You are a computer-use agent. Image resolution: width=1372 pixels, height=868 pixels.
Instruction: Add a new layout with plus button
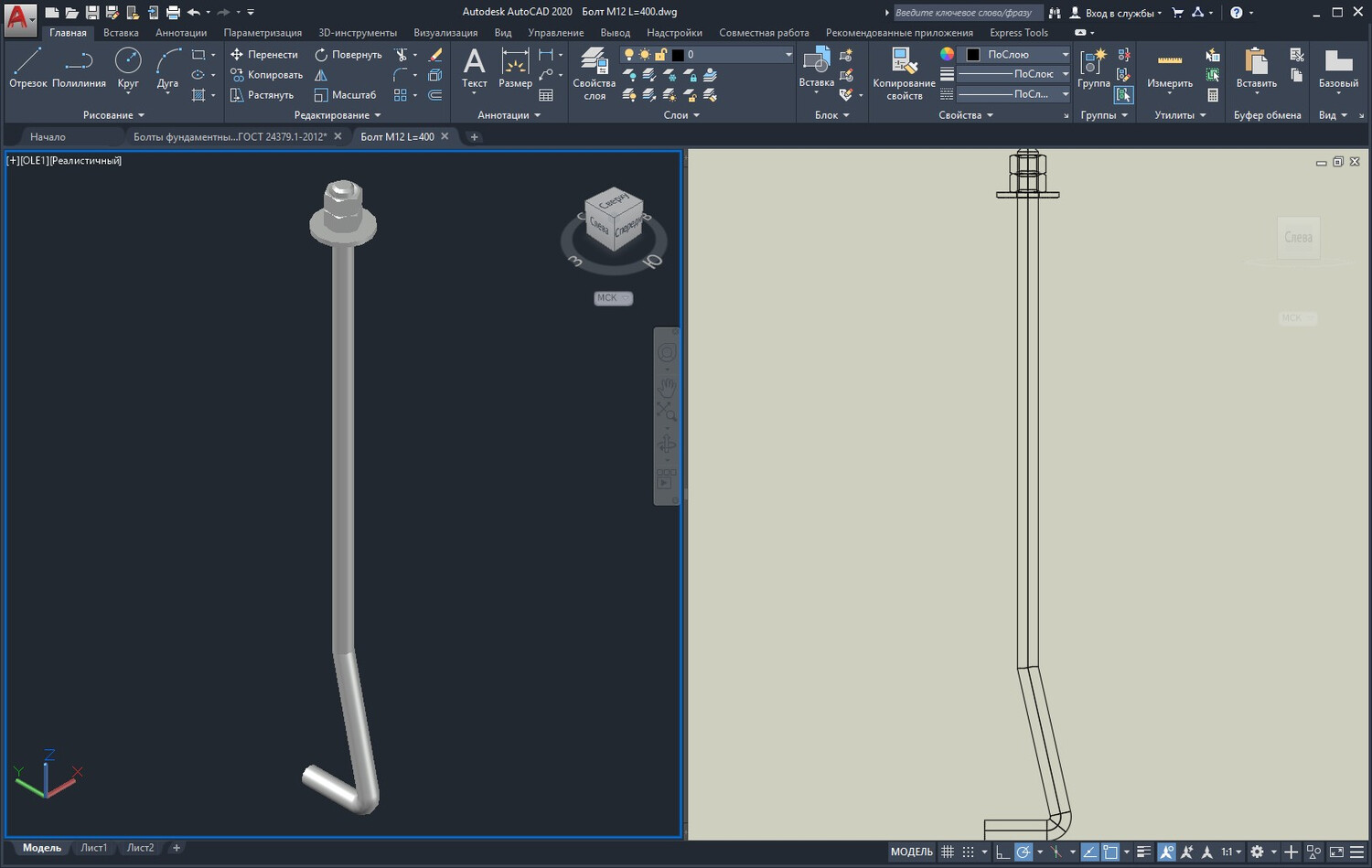pos(177,848)
